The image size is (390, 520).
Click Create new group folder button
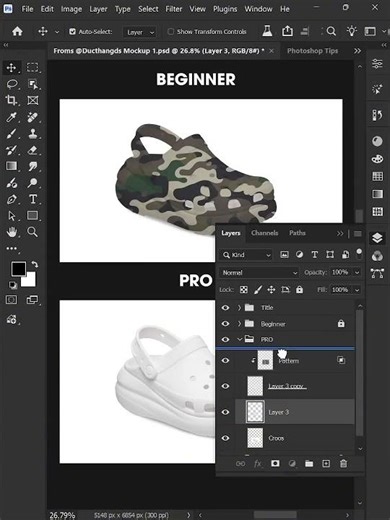click(309, 463)
